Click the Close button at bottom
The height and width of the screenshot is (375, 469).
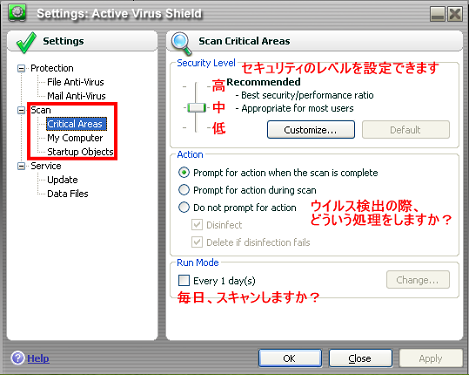[360, 358]
